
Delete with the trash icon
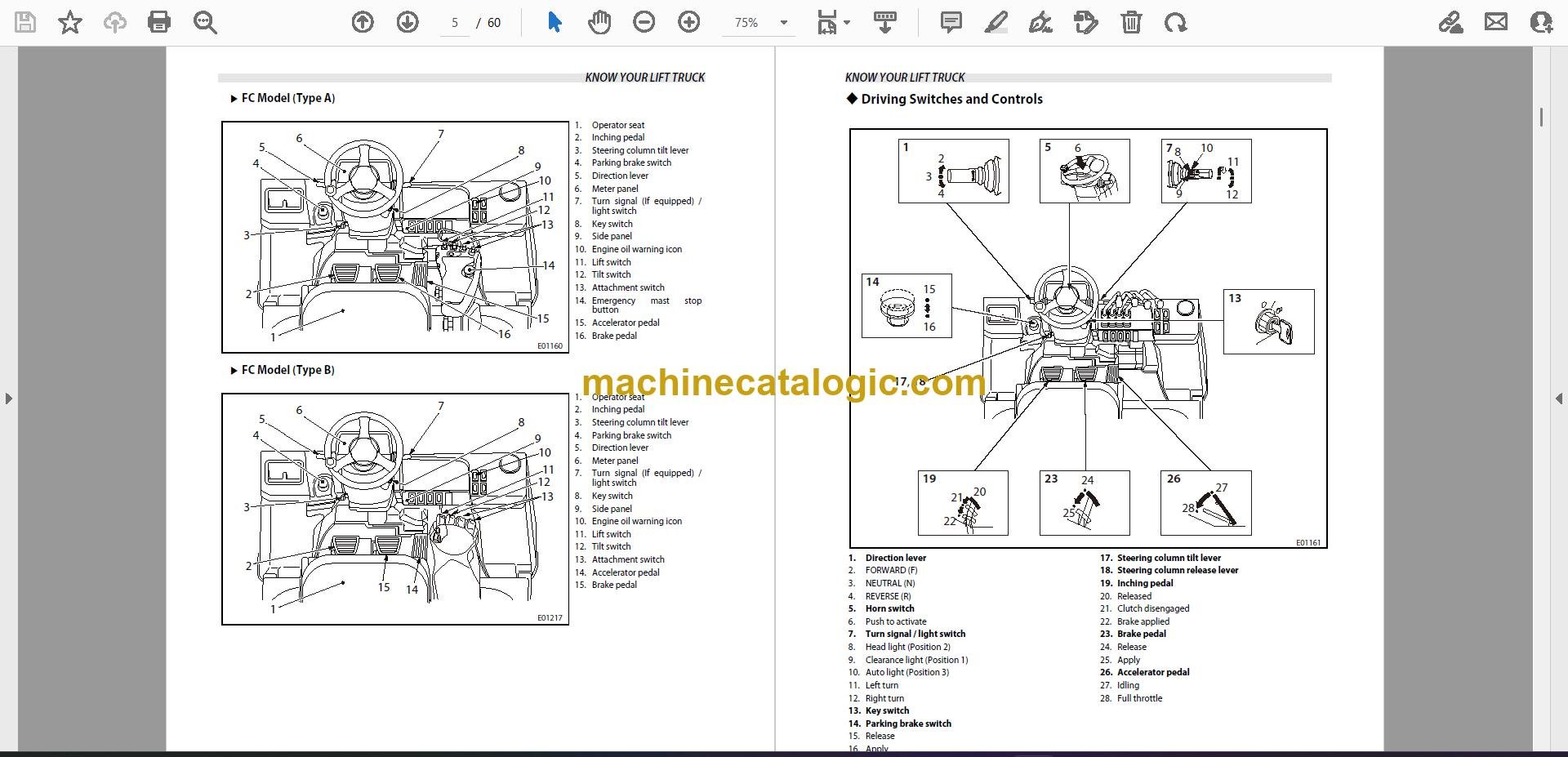[x=1131, y=23]
